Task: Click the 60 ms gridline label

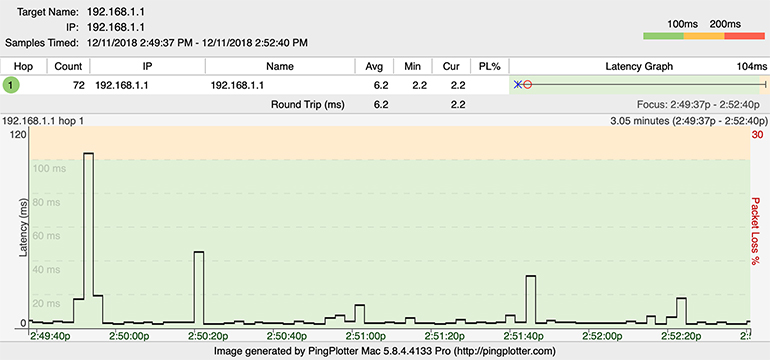Action: (x=46, y=236)
